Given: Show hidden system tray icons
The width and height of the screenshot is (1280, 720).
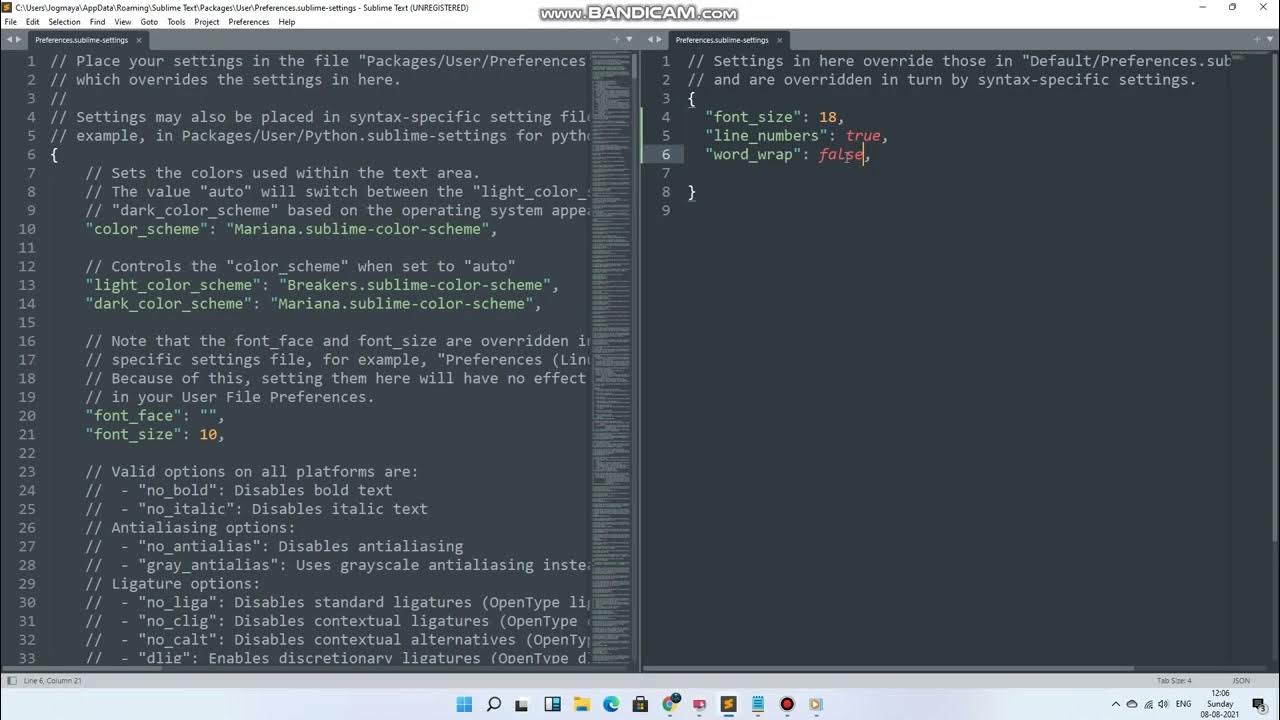Looking at the screenshot, I should (1116, 704).
